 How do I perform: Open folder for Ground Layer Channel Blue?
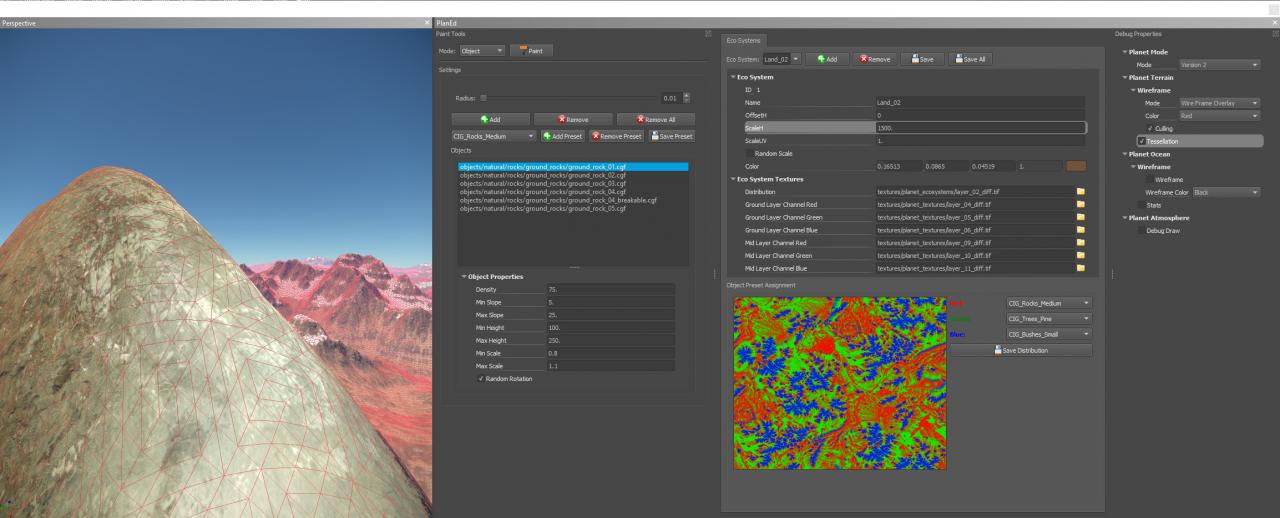(1080, 230)
